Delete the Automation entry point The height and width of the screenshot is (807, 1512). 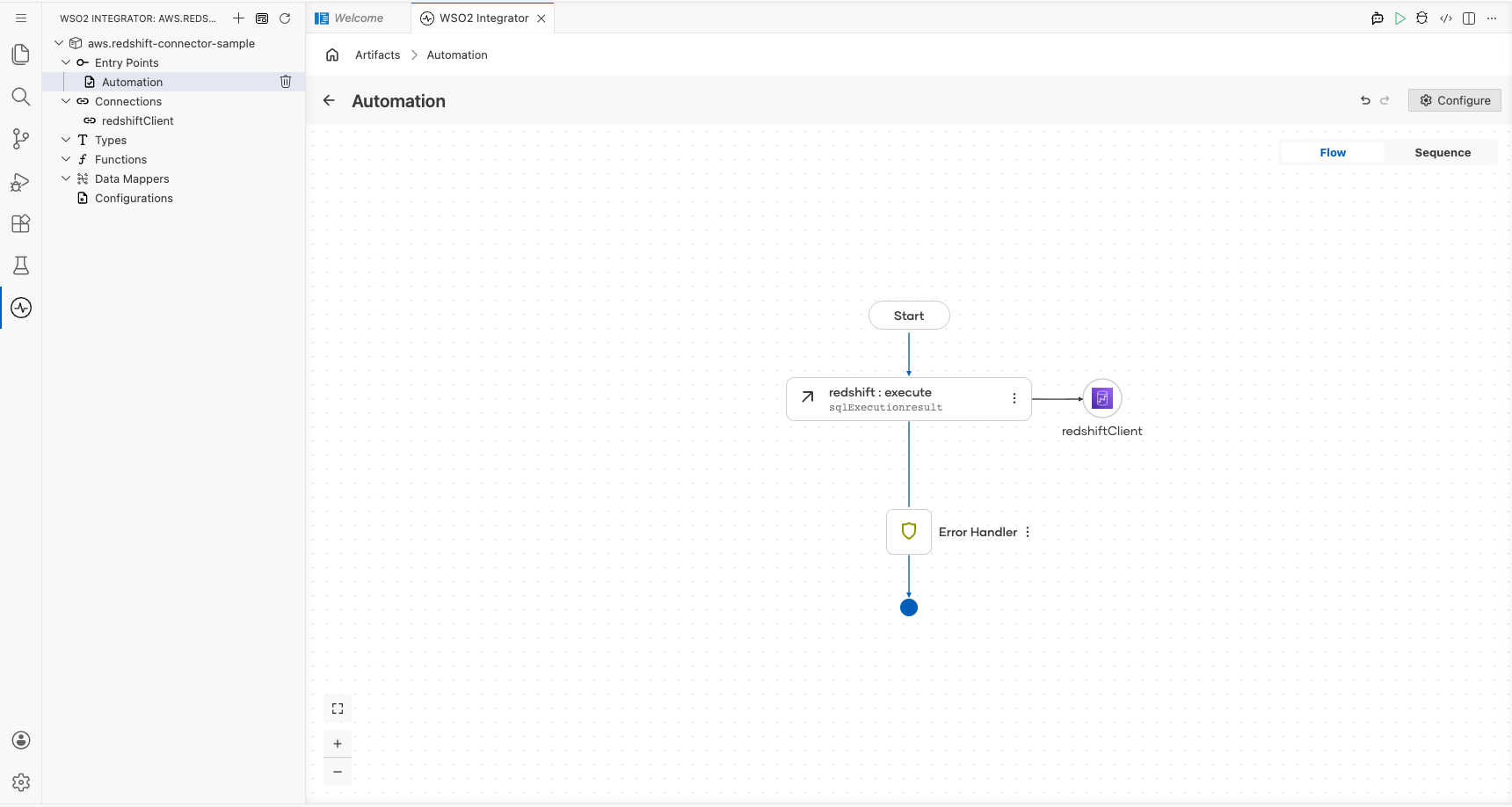tap(286, 82)
